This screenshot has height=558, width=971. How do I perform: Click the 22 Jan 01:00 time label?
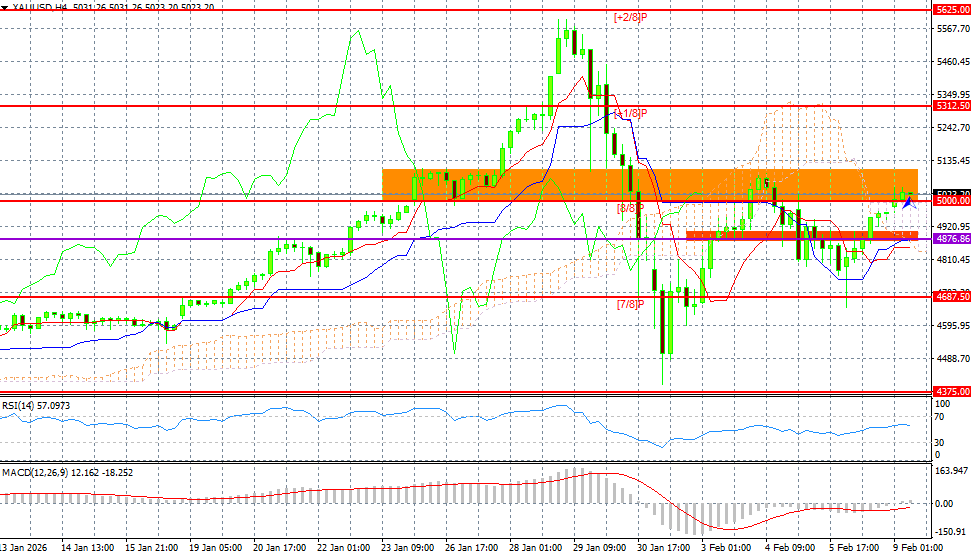coord(344,548)
